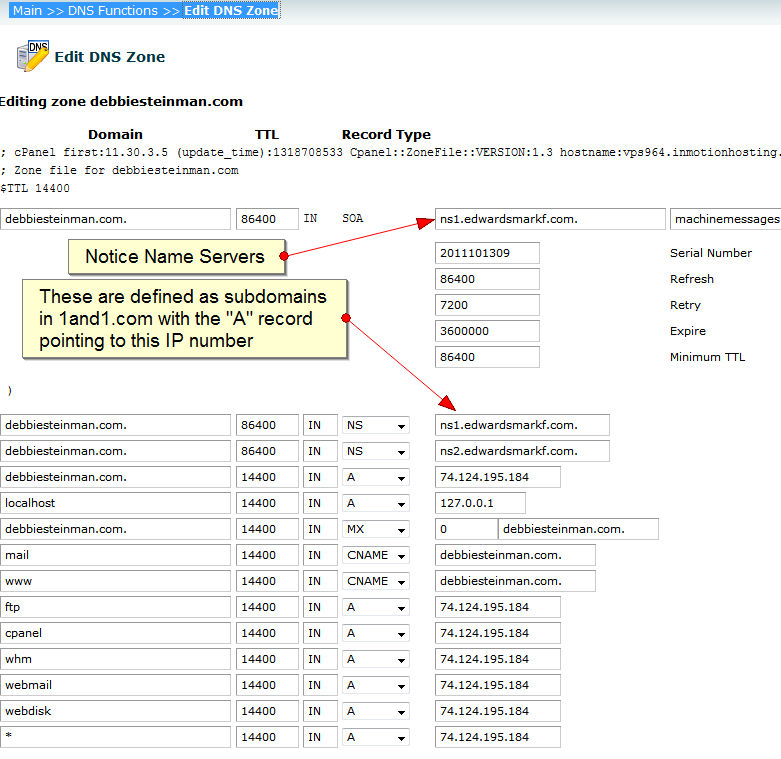Click the "Serial Number" label text
Screen dimensions: 781x759
[x=711, y=253]
